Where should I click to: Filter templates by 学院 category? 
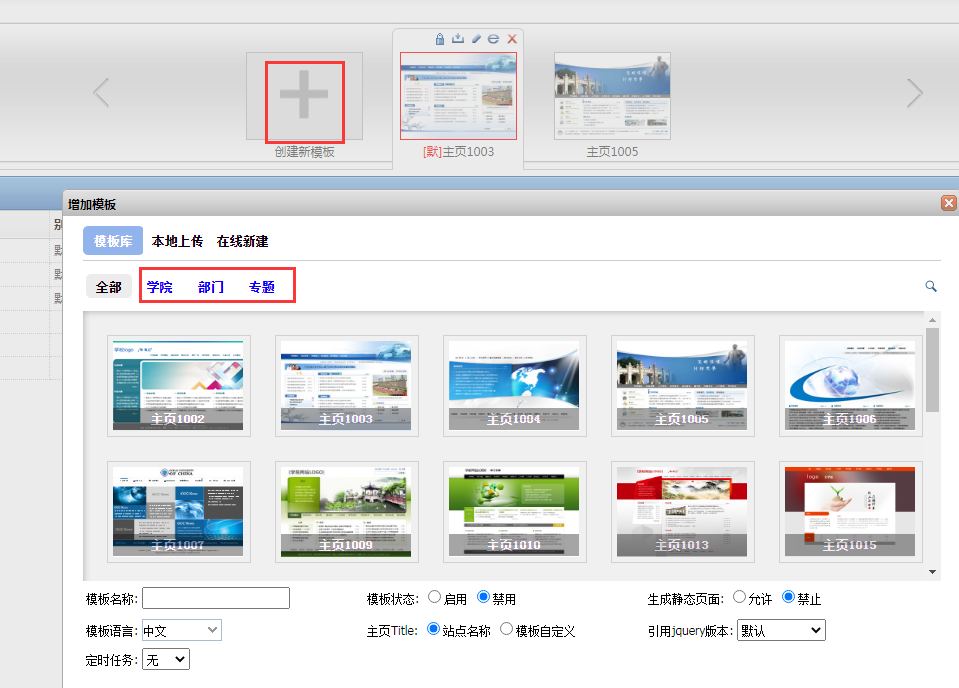(x=160, y=287)
